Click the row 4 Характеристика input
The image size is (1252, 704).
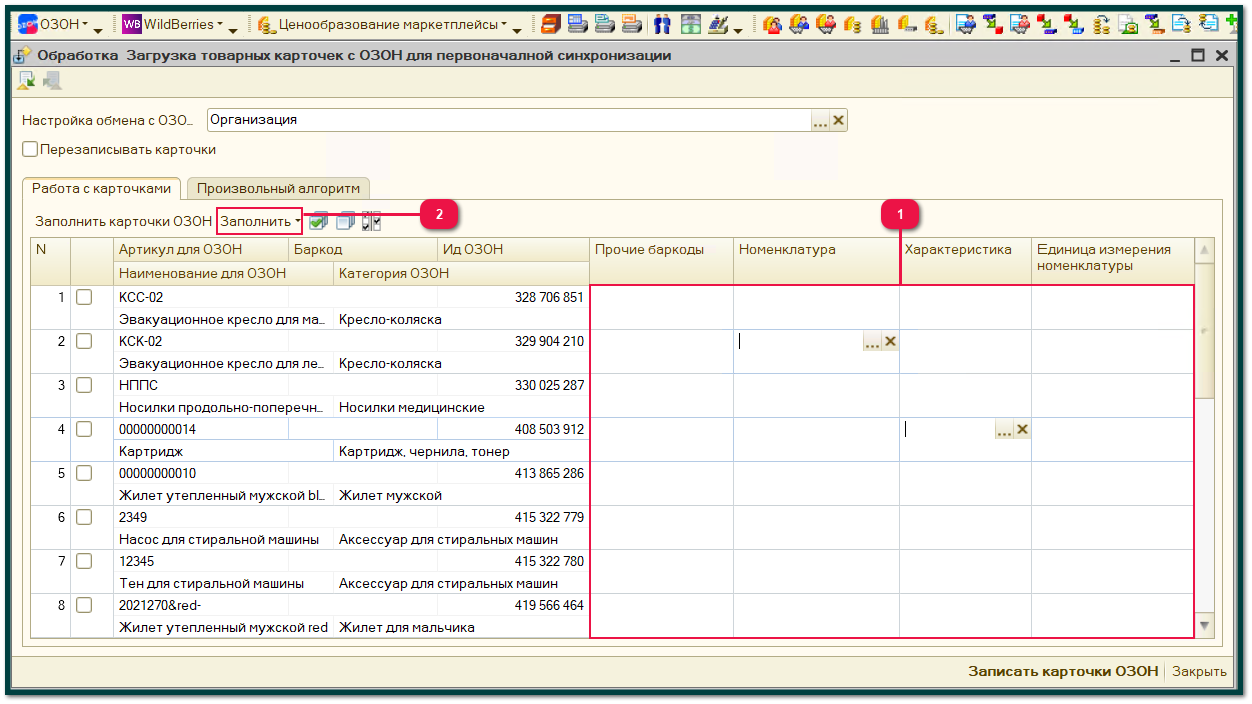(948, 430)
